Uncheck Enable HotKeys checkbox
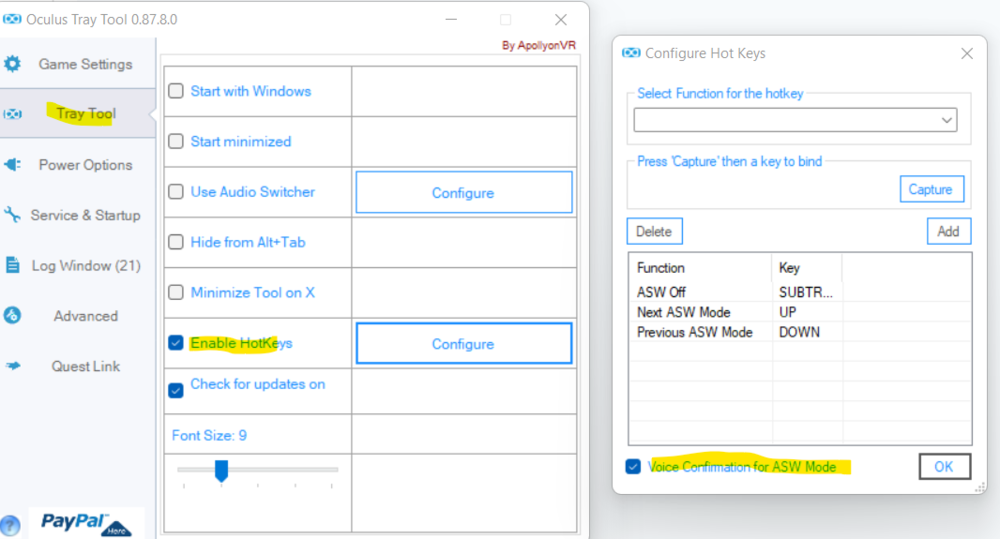This screenshot has width=1000, height=539. tap(176, 343)
